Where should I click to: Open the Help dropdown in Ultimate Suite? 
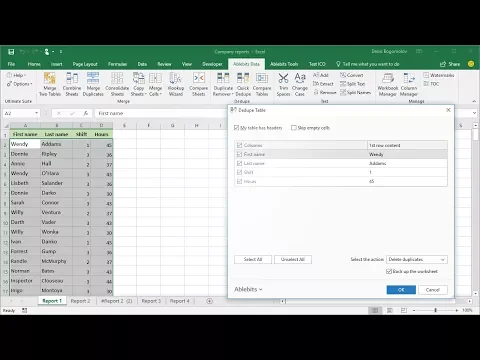[x=16, y=75]
